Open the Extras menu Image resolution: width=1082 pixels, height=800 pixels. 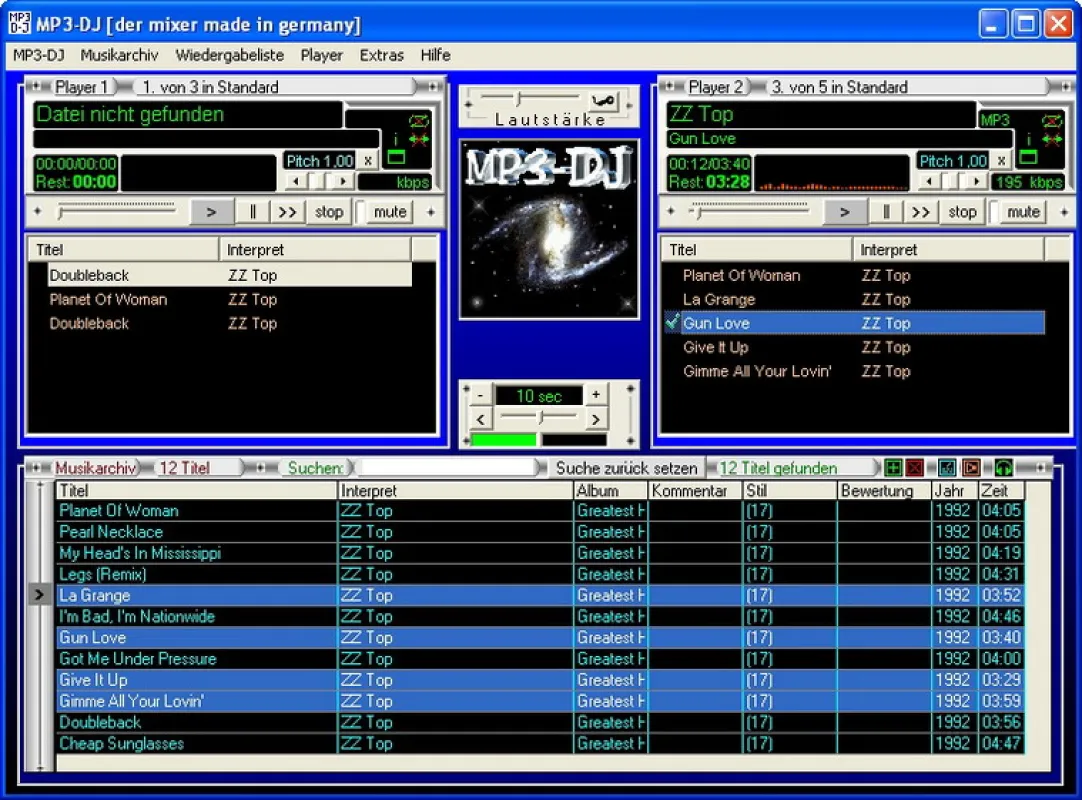point(382,55)
